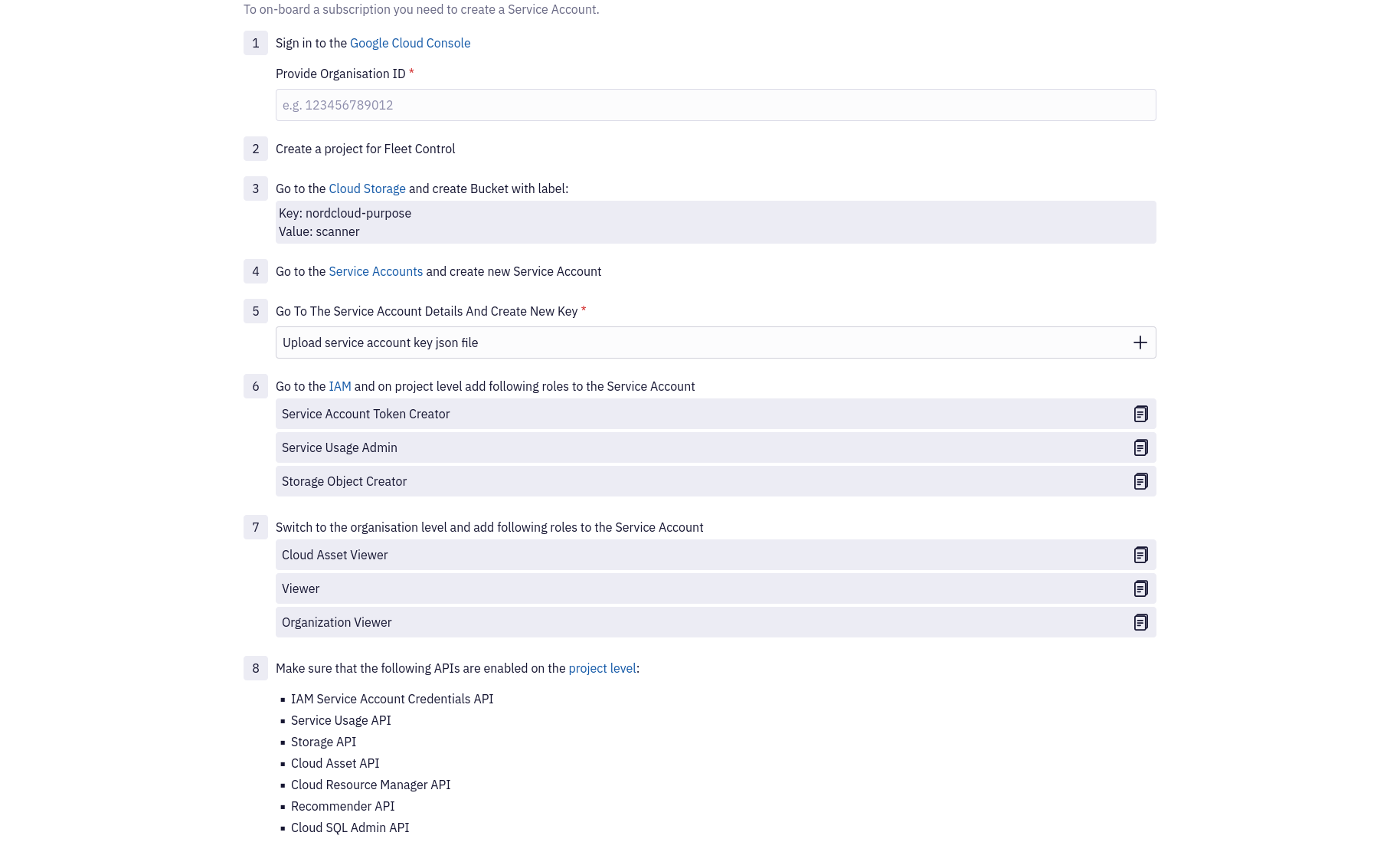
Task: Copy the Service Account Token Creator role
Action: 1140,414
